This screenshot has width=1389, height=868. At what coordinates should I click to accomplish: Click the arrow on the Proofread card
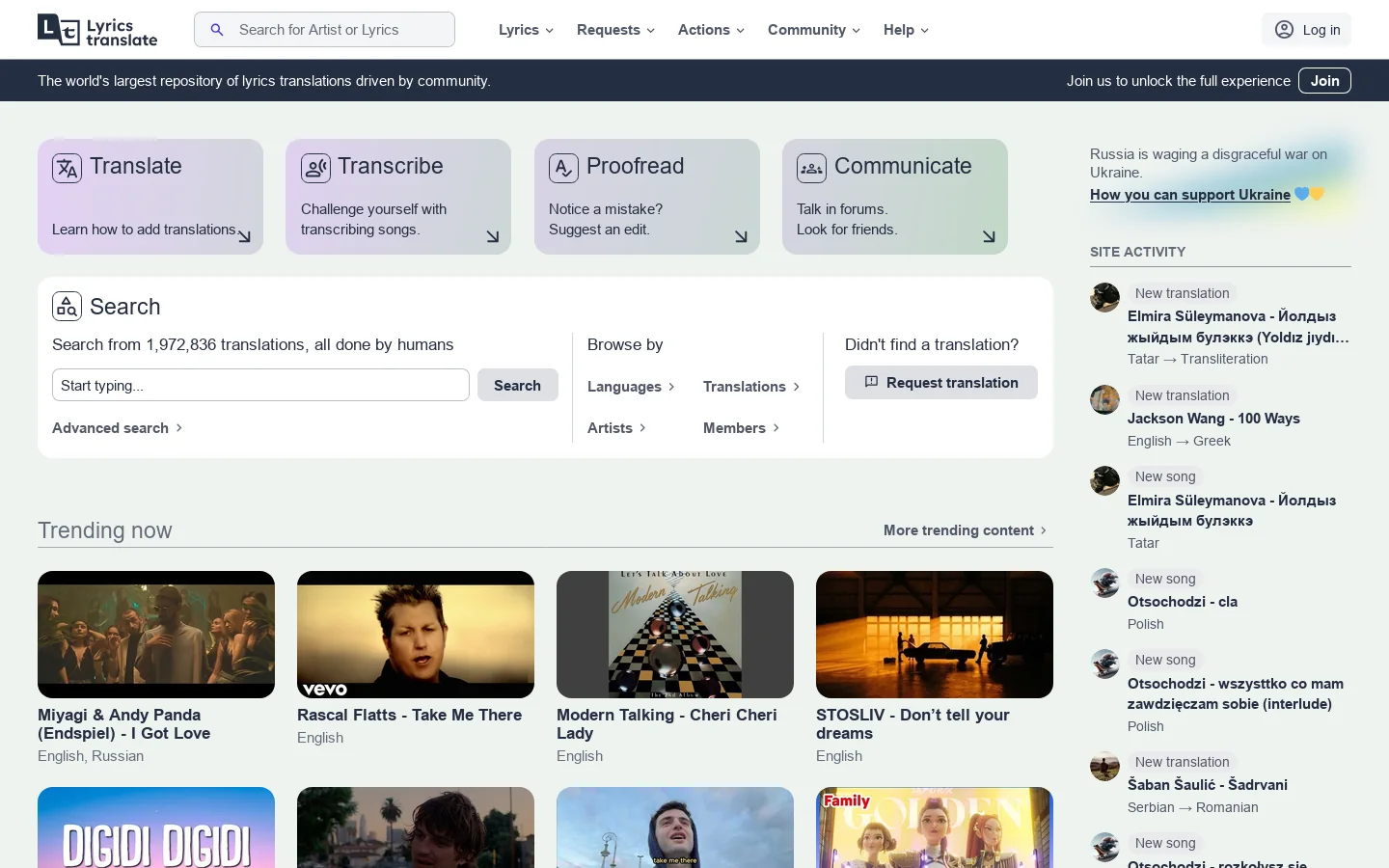coord(741,236)
